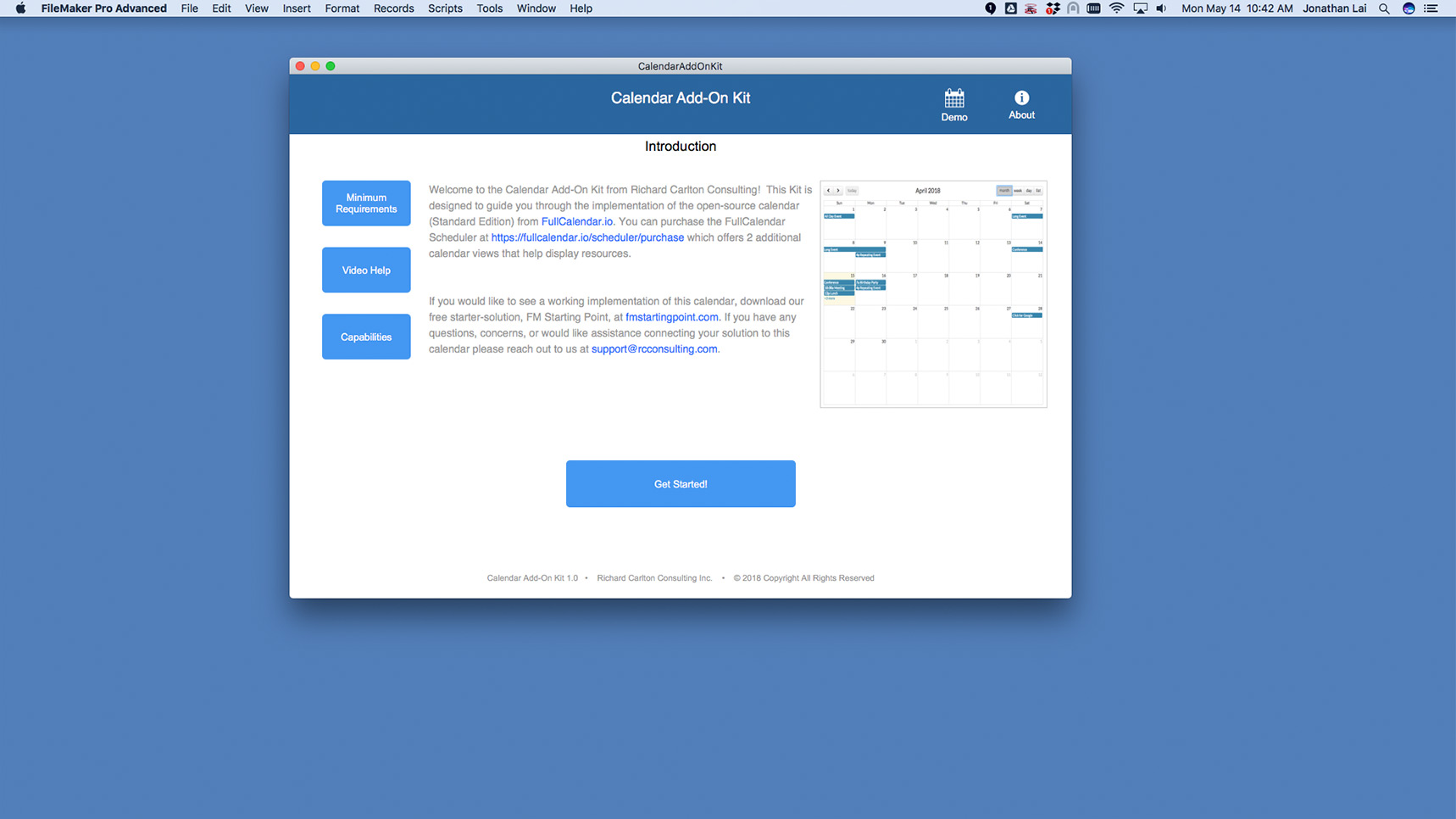Click the Dropbox menu bar icon

(1053, 8)
